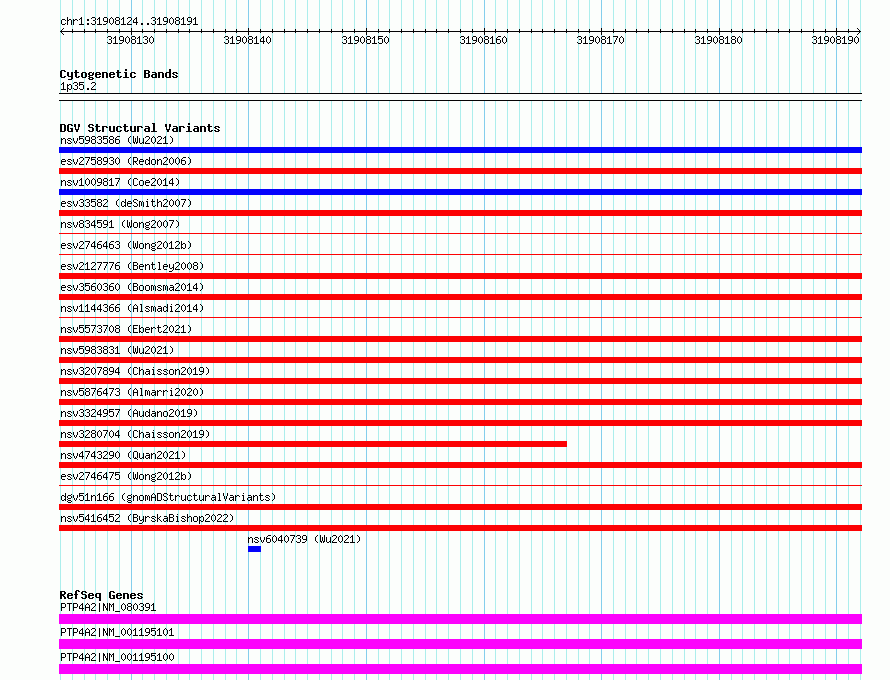Select the esv2758930 (Redon2006) label
The image size is (890, 680).
tap(126, 161)
